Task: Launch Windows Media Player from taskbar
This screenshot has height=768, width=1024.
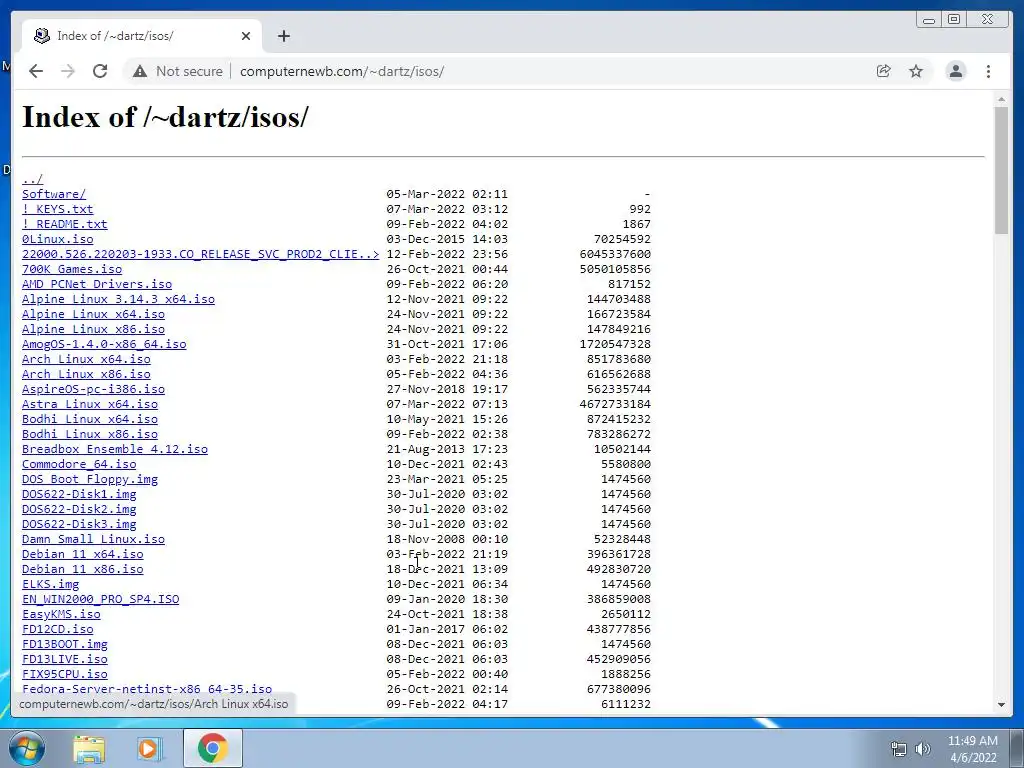Action: (x=149, y=748)
